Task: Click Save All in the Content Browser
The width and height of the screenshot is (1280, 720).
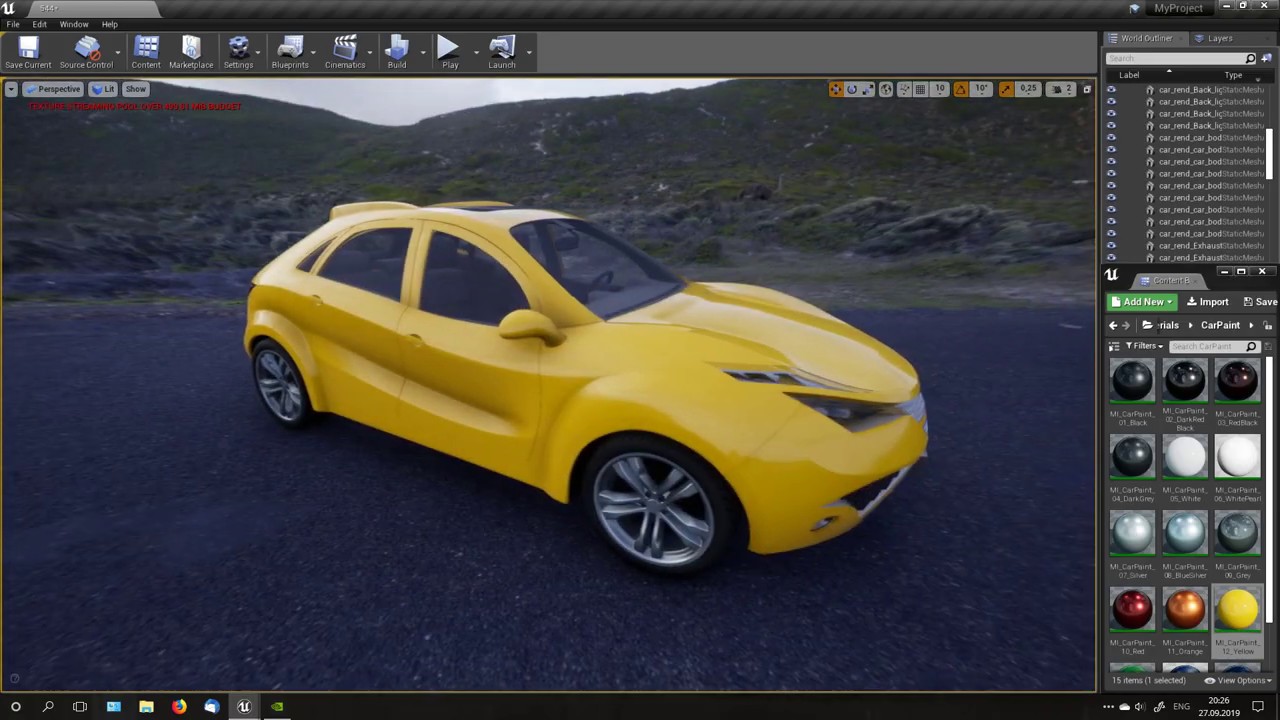Action: coord(1260,302)
